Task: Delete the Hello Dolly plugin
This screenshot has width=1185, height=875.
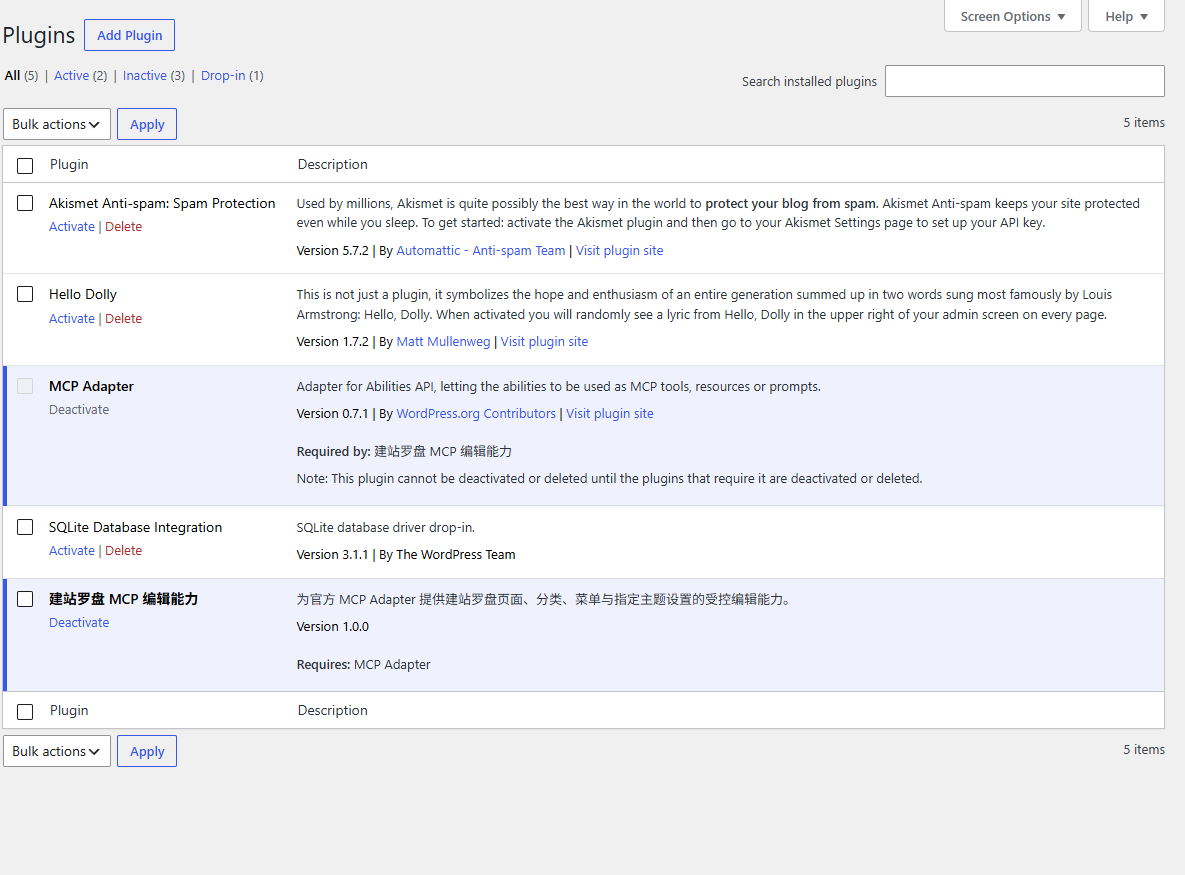Action: [123, 319]
